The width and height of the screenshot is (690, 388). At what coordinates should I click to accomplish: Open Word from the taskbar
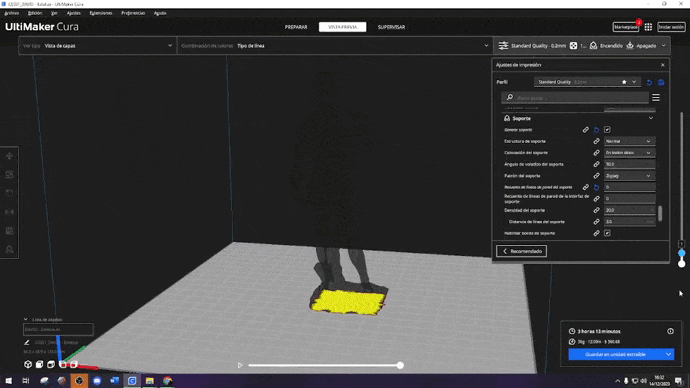(114, 381)
